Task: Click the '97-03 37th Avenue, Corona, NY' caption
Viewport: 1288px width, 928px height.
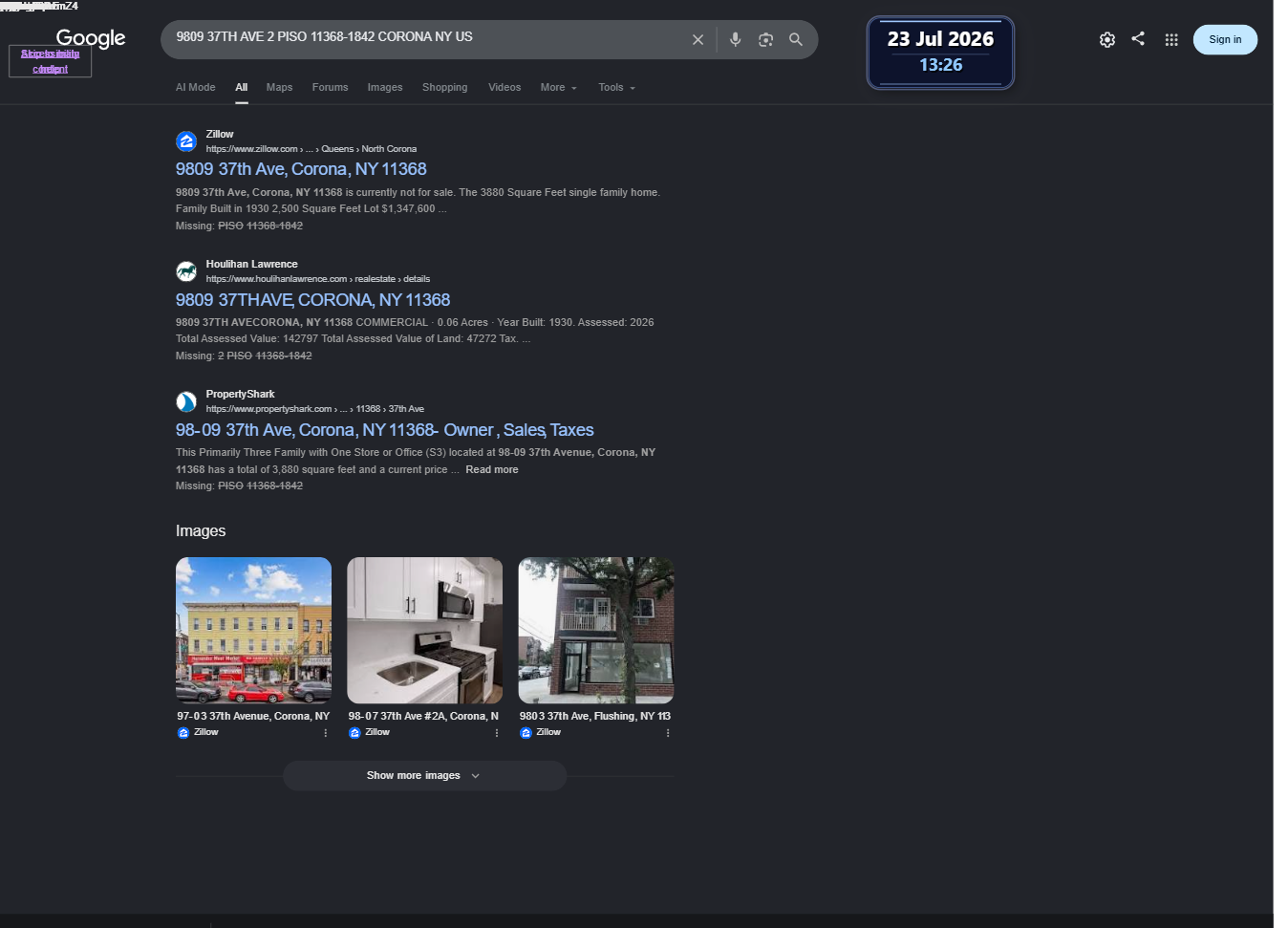Action: coord(253,717)
